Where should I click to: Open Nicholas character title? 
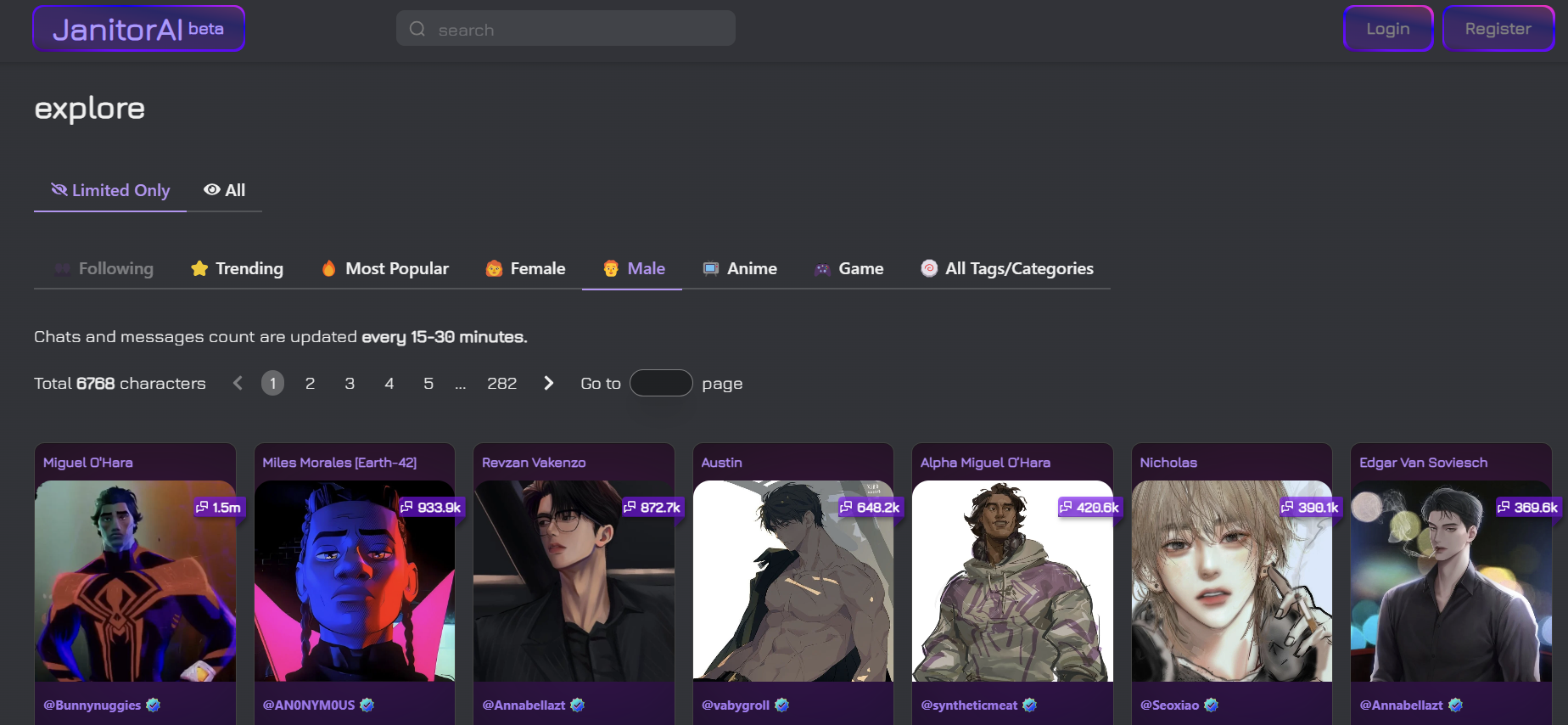click(1168, 463)
